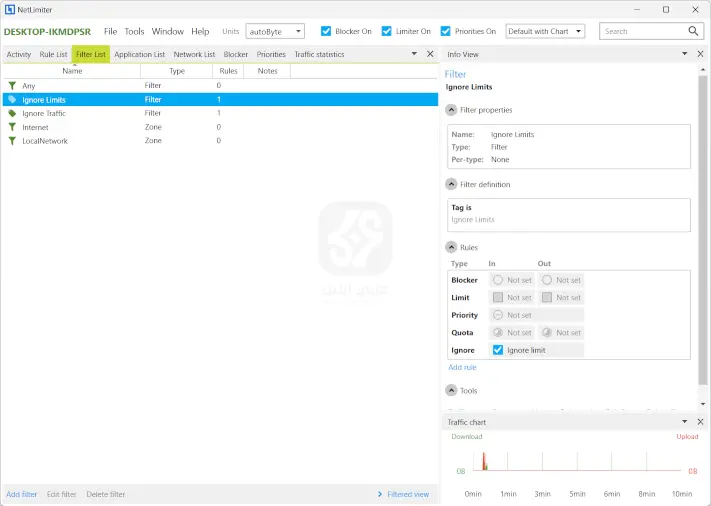Toggle the Priorities On checkbox
Screen dimensions: 711x506
tap(445, 31)
